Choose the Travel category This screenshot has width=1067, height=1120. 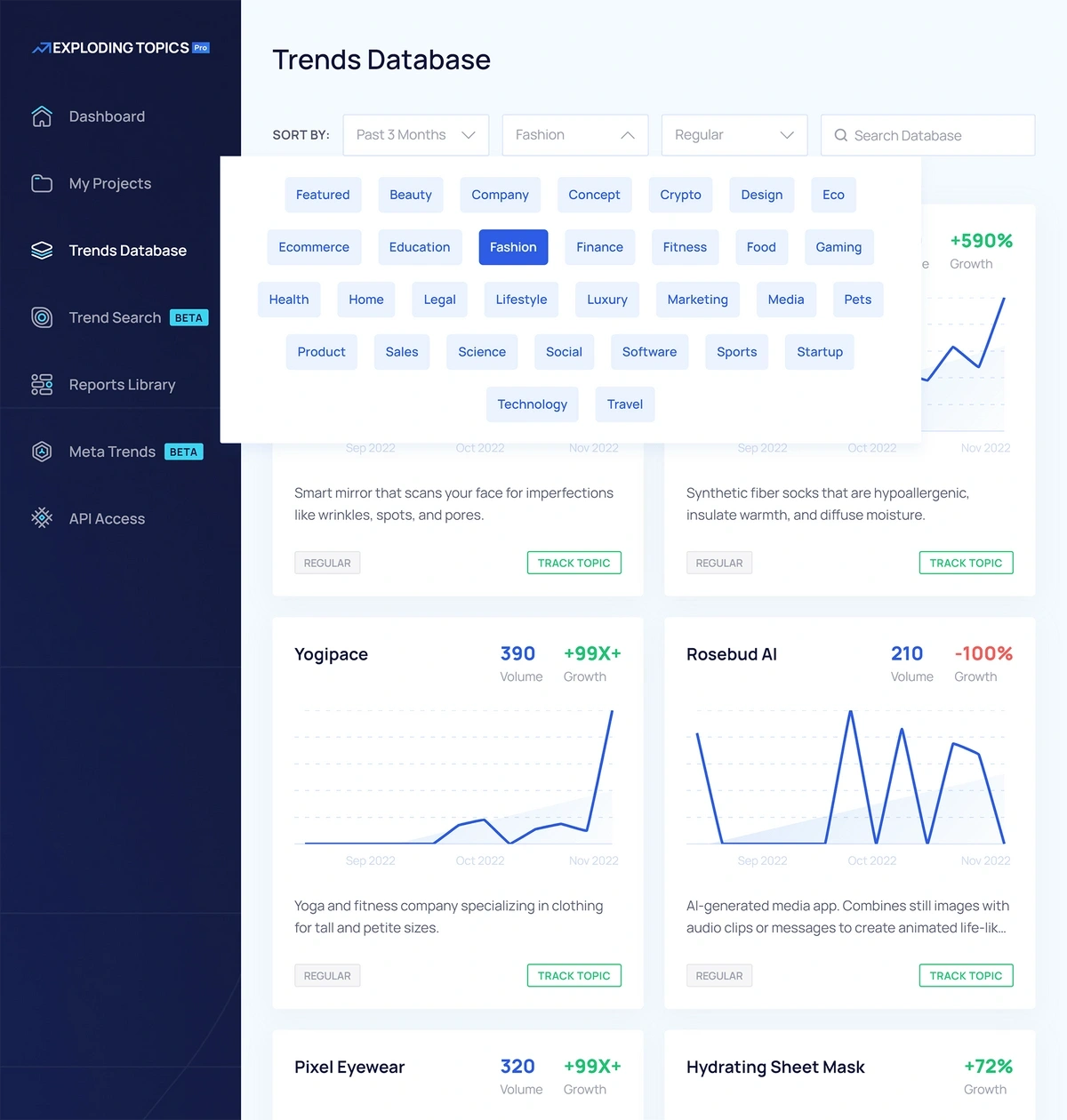[x=625, y=404]
